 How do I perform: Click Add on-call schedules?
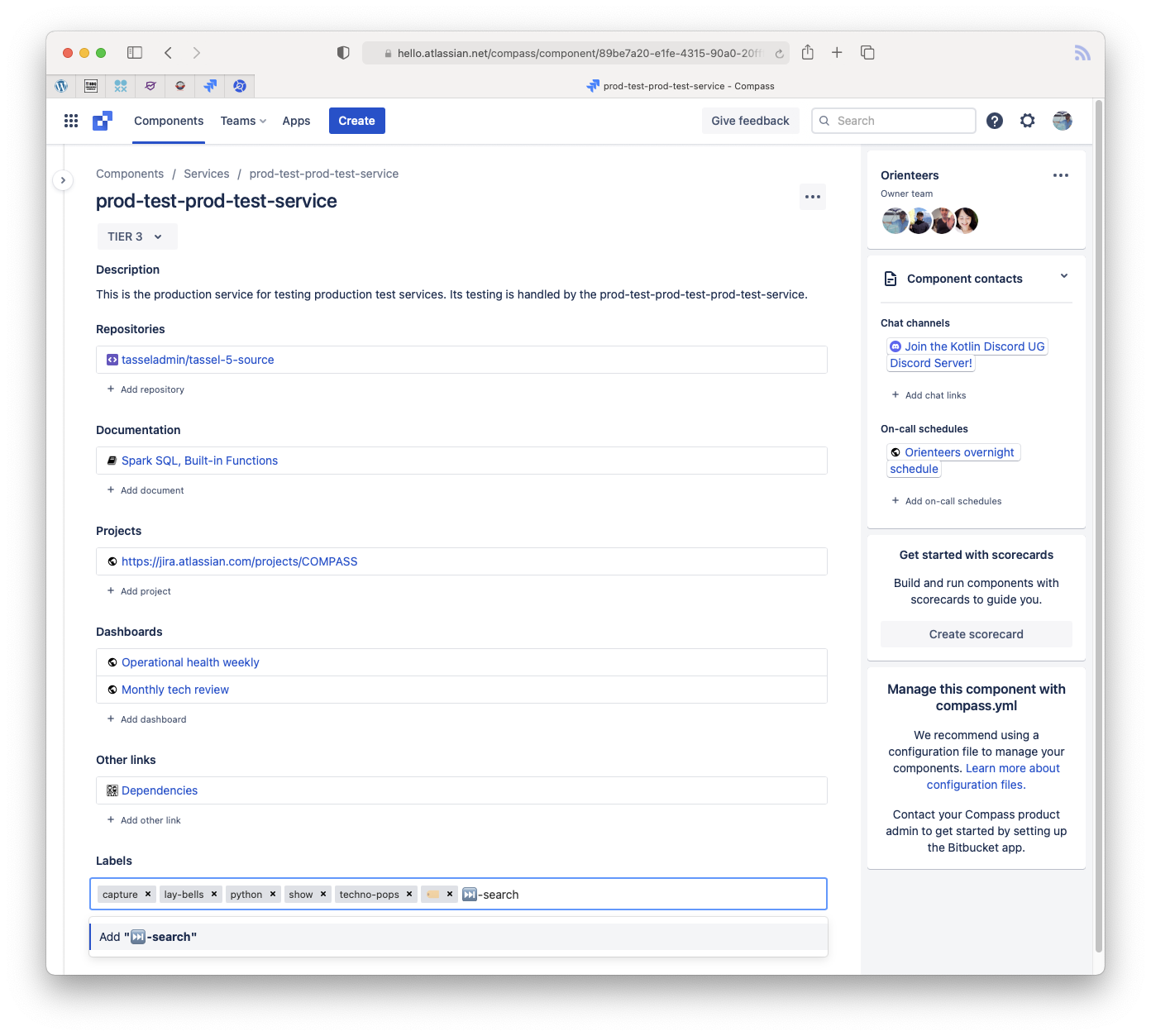946,501
